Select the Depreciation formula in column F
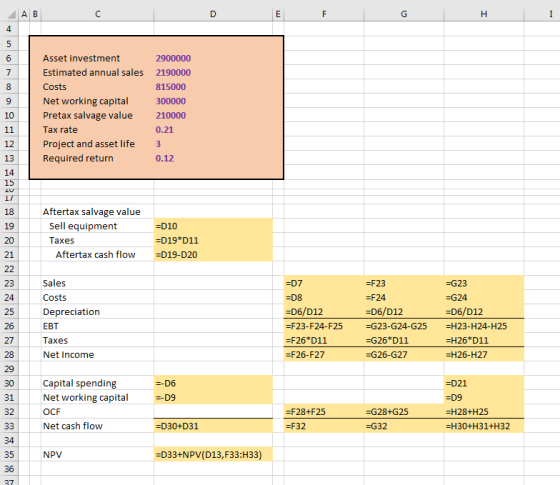Viewport: 560px width, 485px height. click(x=324, y=312)
